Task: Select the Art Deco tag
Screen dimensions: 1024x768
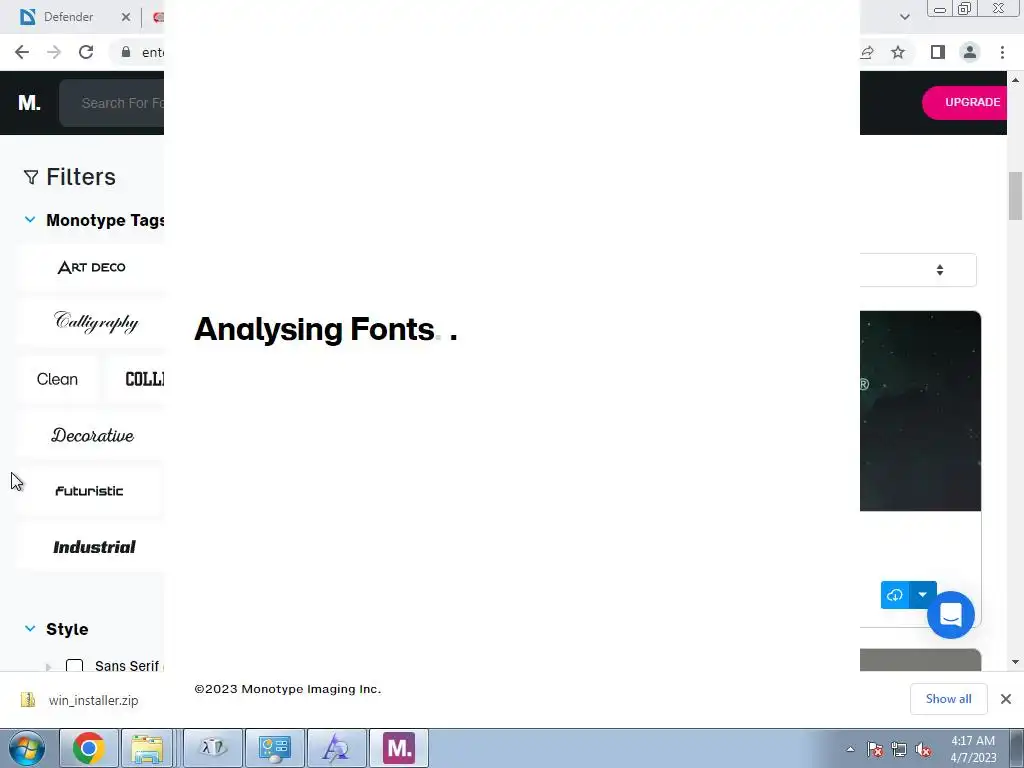Action: coord(91,267)
